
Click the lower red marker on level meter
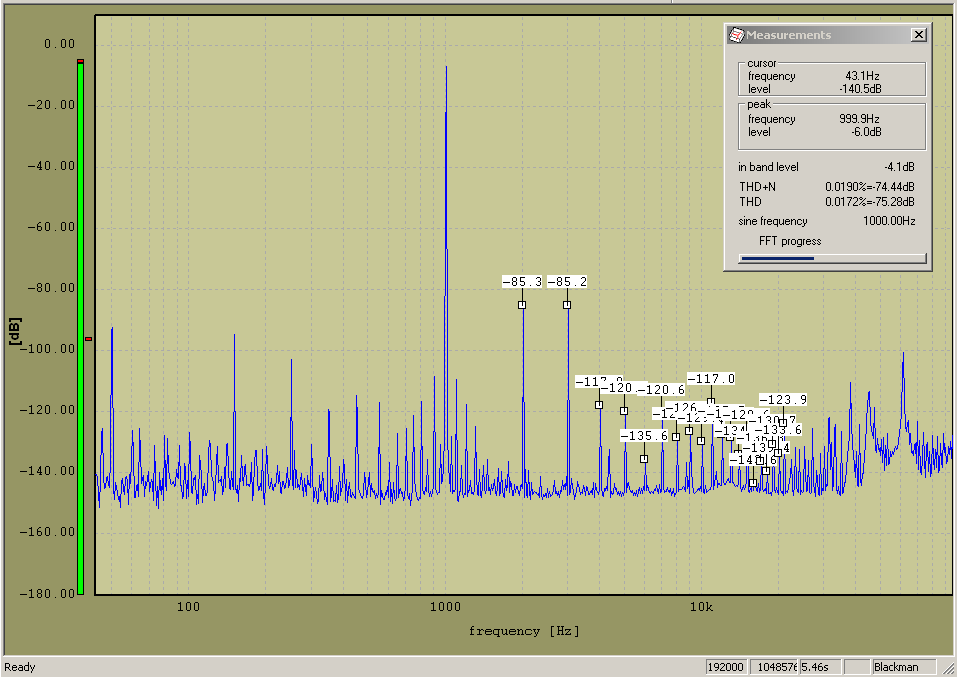tap(88, 339)
